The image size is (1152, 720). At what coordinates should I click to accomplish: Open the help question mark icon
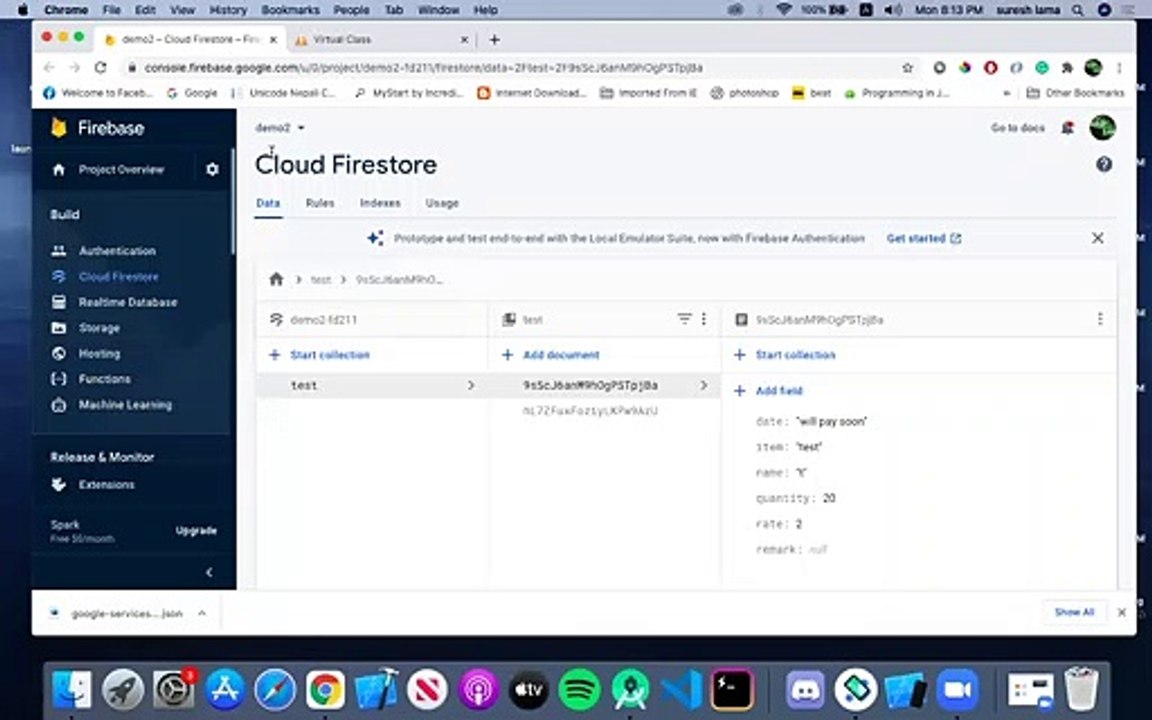(x=1104, y=165)
